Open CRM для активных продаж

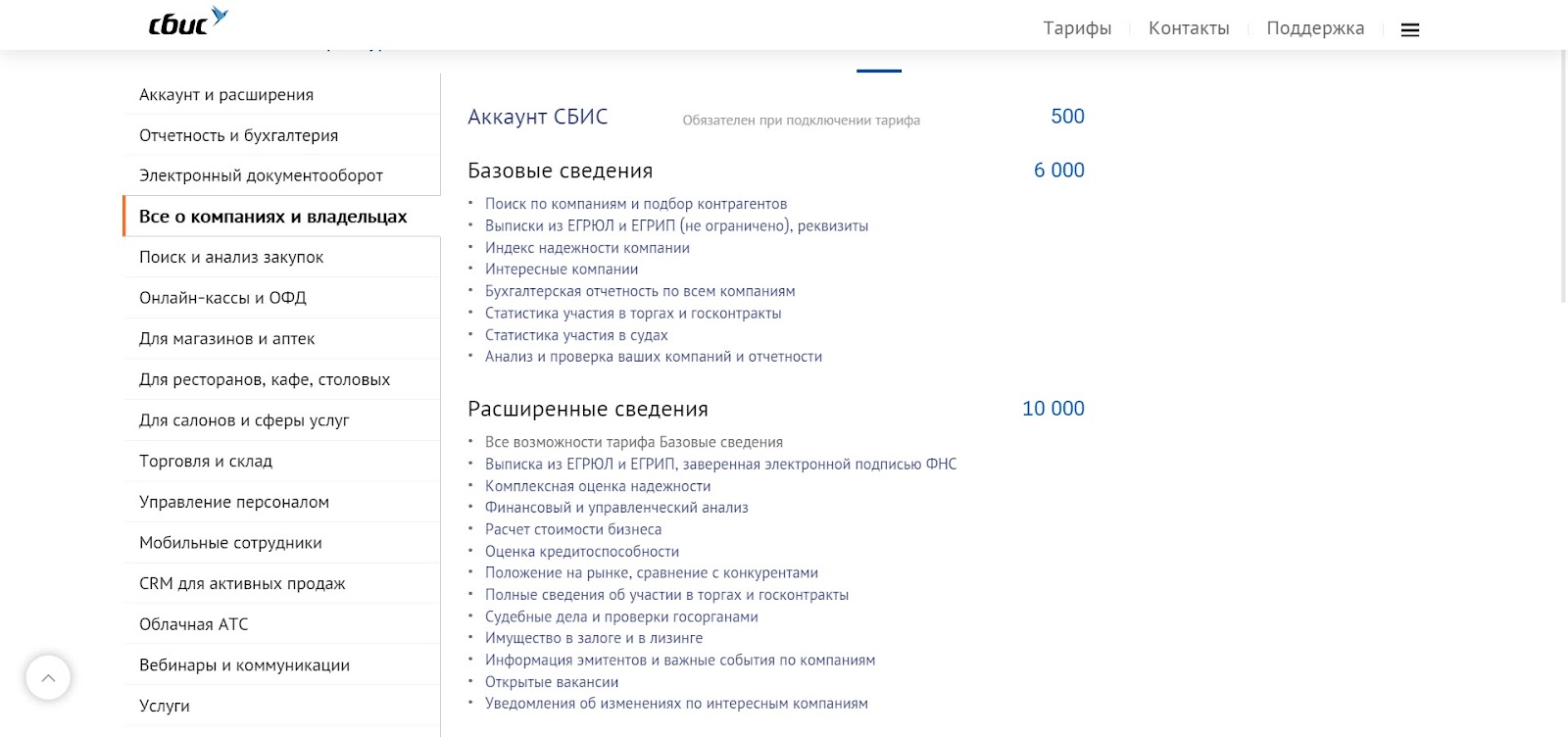[x=282, y=583]
